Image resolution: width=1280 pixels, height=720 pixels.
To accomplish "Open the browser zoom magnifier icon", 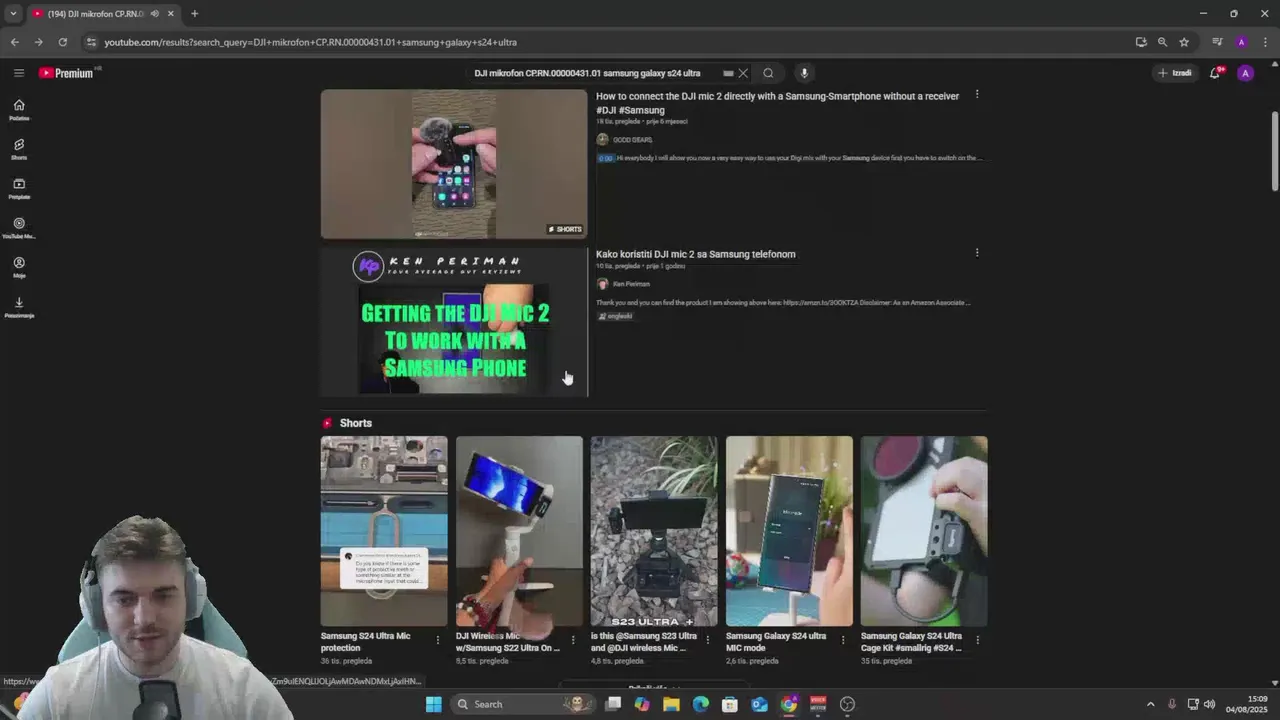I will point(1162,42).
